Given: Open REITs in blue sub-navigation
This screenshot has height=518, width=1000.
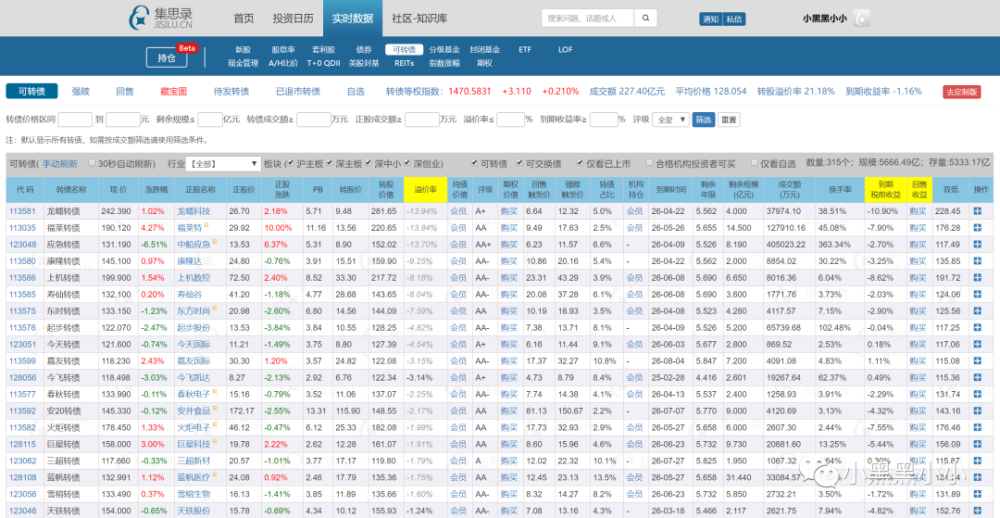Looking at the screenshot, I should [x=404, y=63].
